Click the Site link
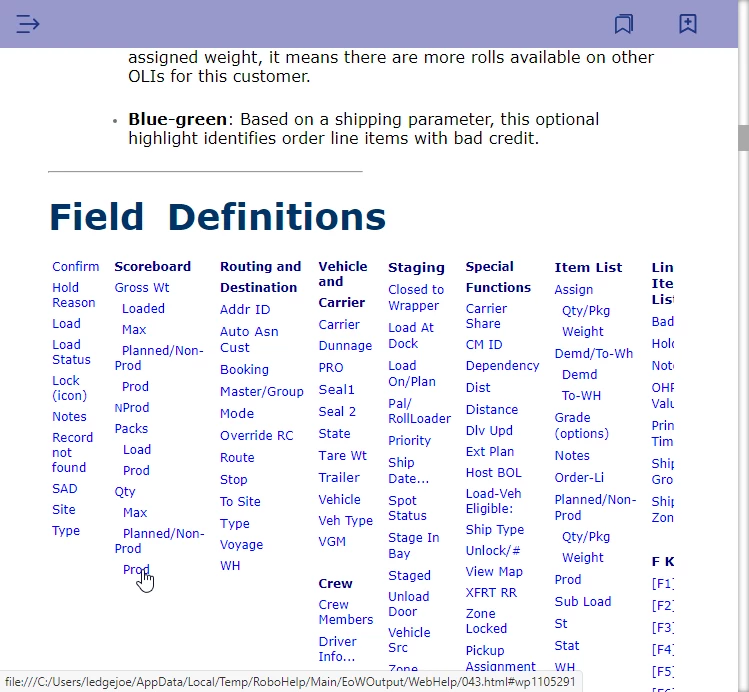 click(x=64, y=510)
